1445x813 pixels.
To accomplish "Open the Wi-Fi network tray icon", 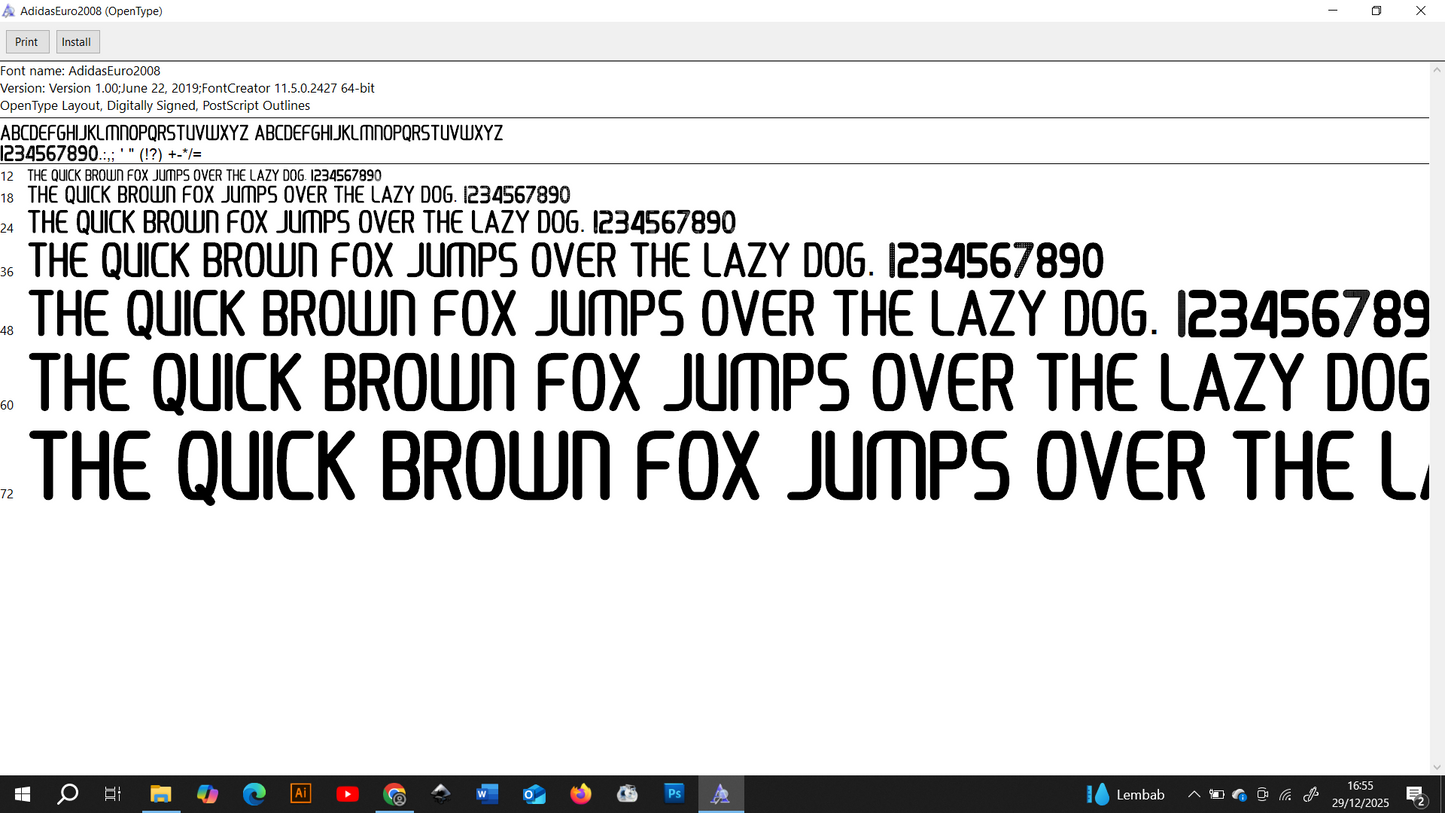I will click(x=1286, y=795).
